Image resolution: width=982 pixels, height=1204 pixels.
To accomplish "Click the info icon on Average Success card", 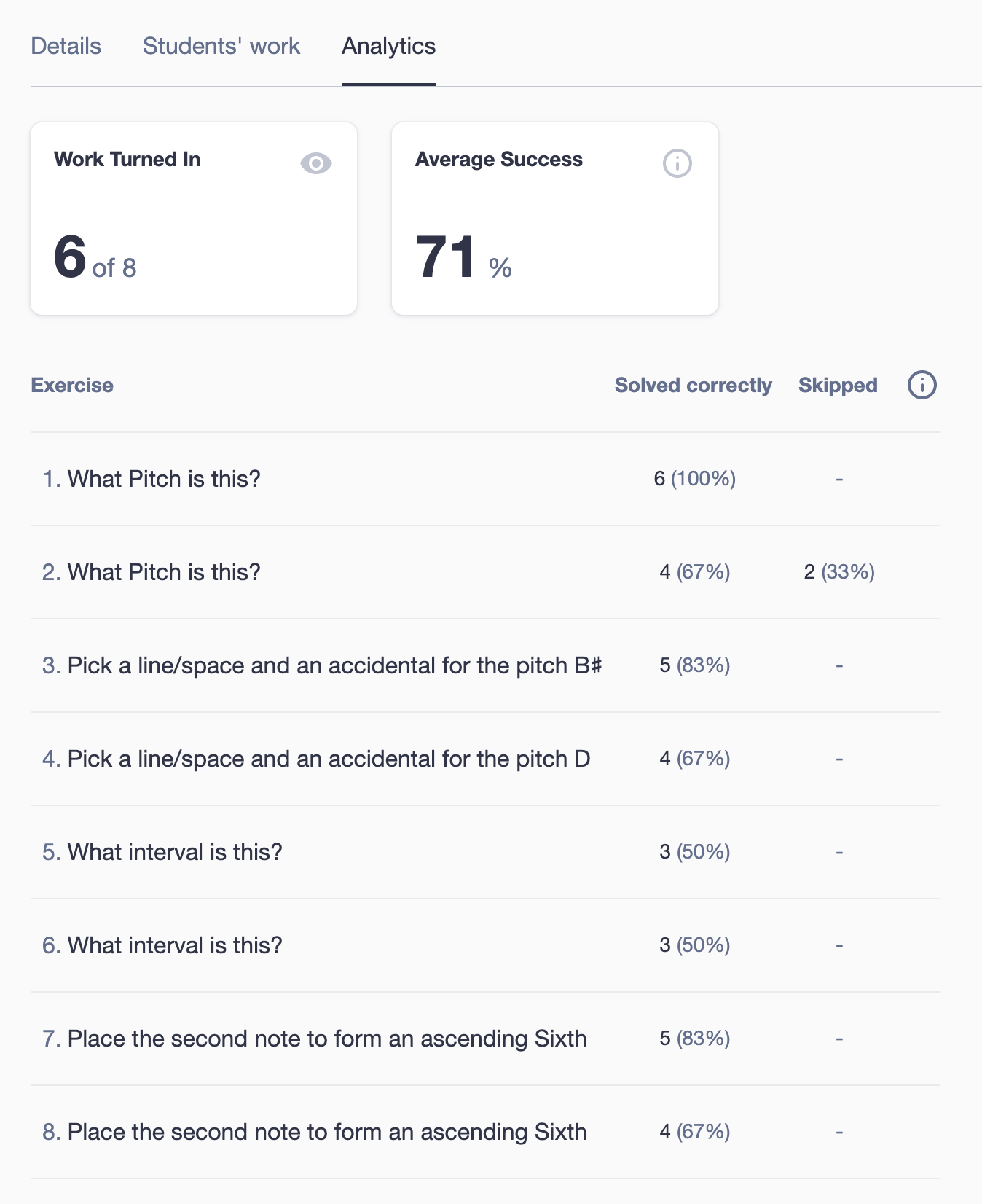I will click(x=677, y=163).
